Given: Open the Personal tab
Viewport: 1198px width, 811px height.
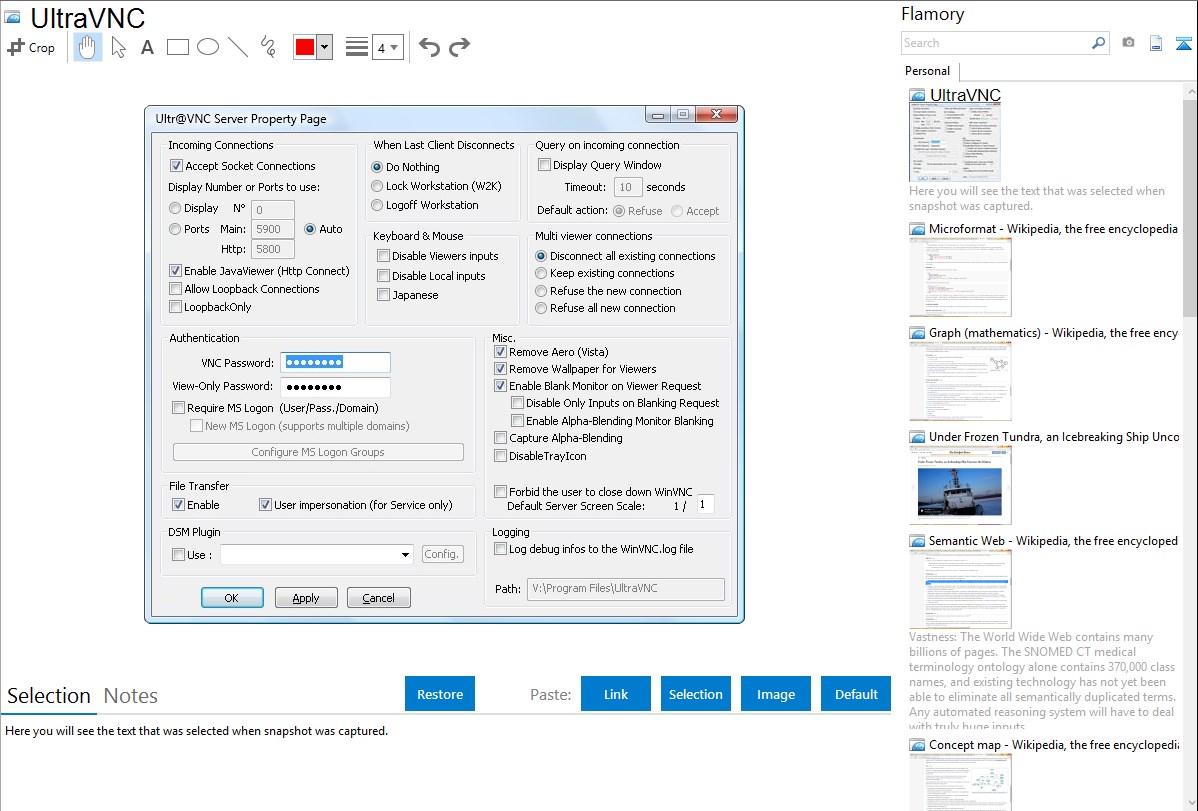Looking at the screenshot, I should coord(928,71).
